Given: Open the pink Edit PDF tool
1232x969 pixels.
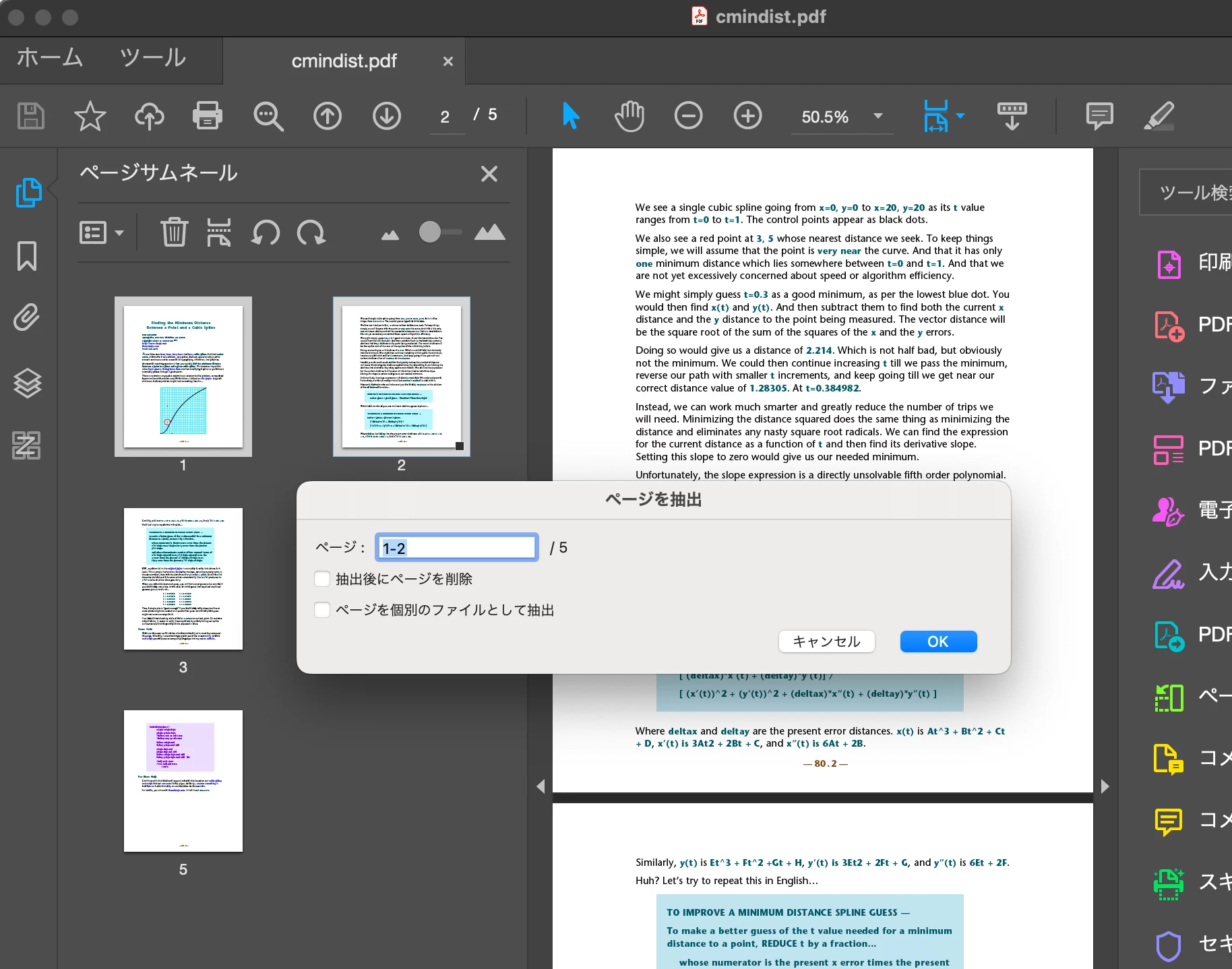Looking at the screenshot, I should [x=1169, y=450].
